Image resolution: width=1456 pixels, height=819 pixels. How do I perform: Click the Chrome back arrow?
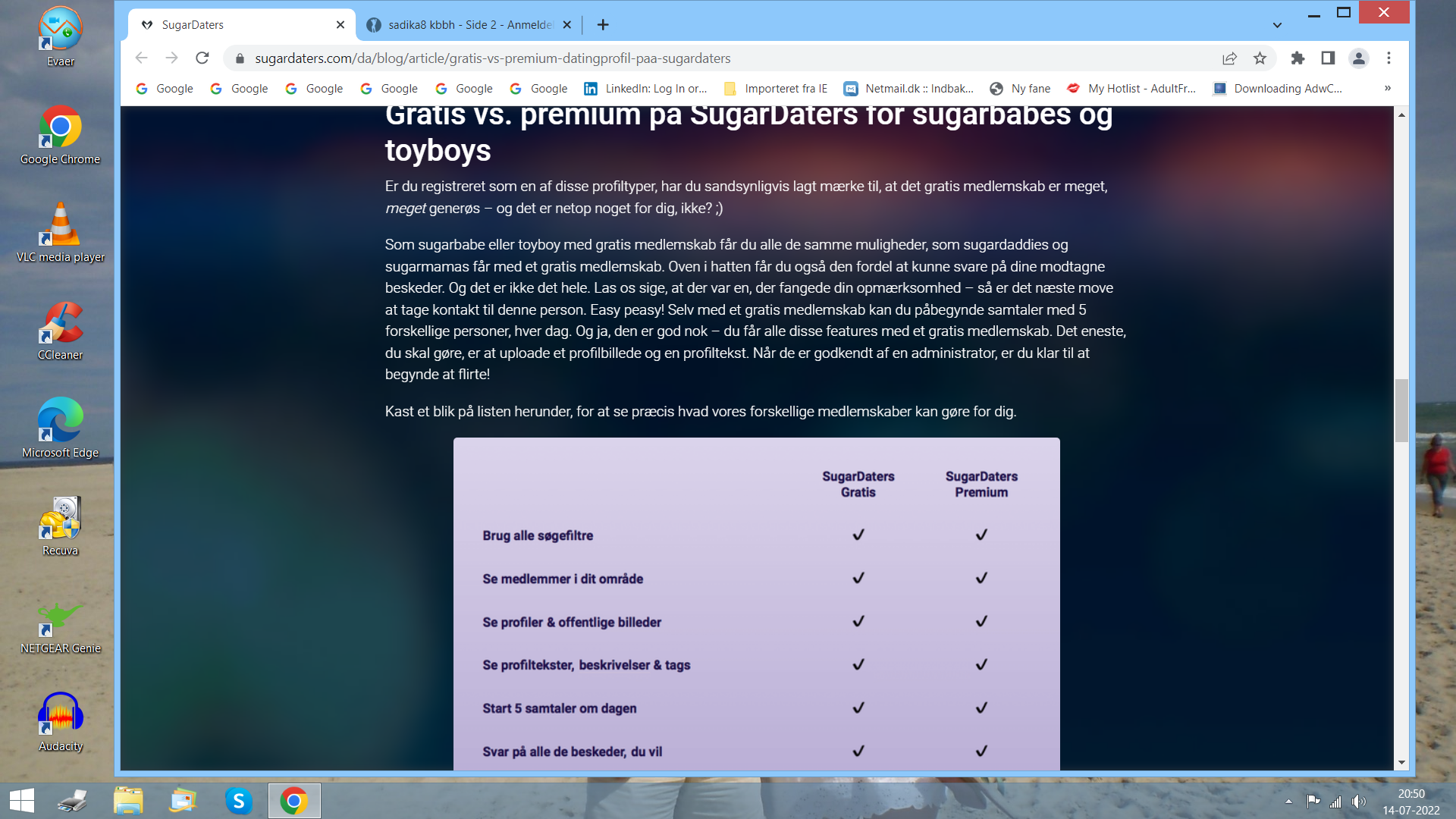pos(141,58)
